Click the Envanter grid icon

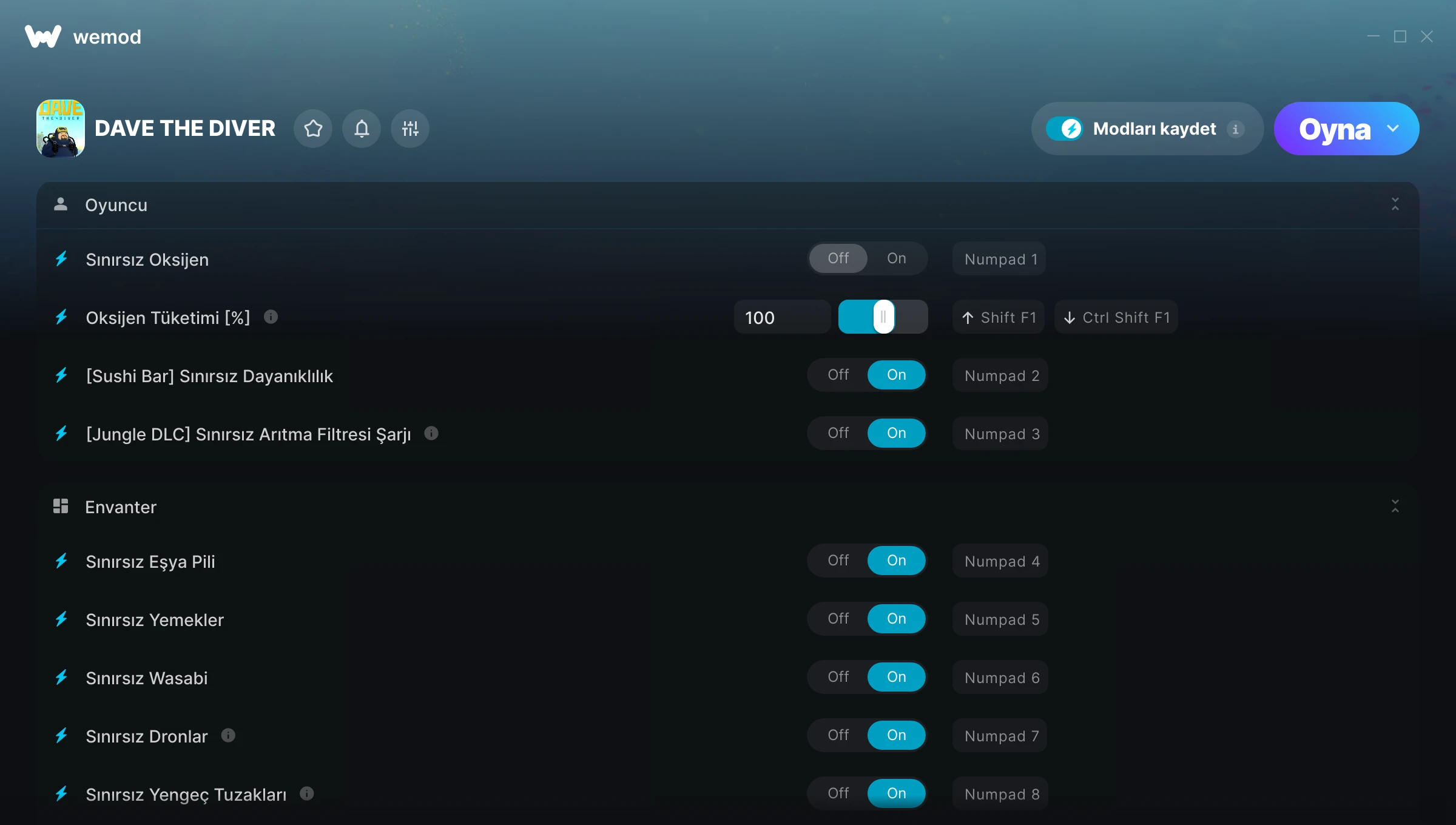pos(61,507)
